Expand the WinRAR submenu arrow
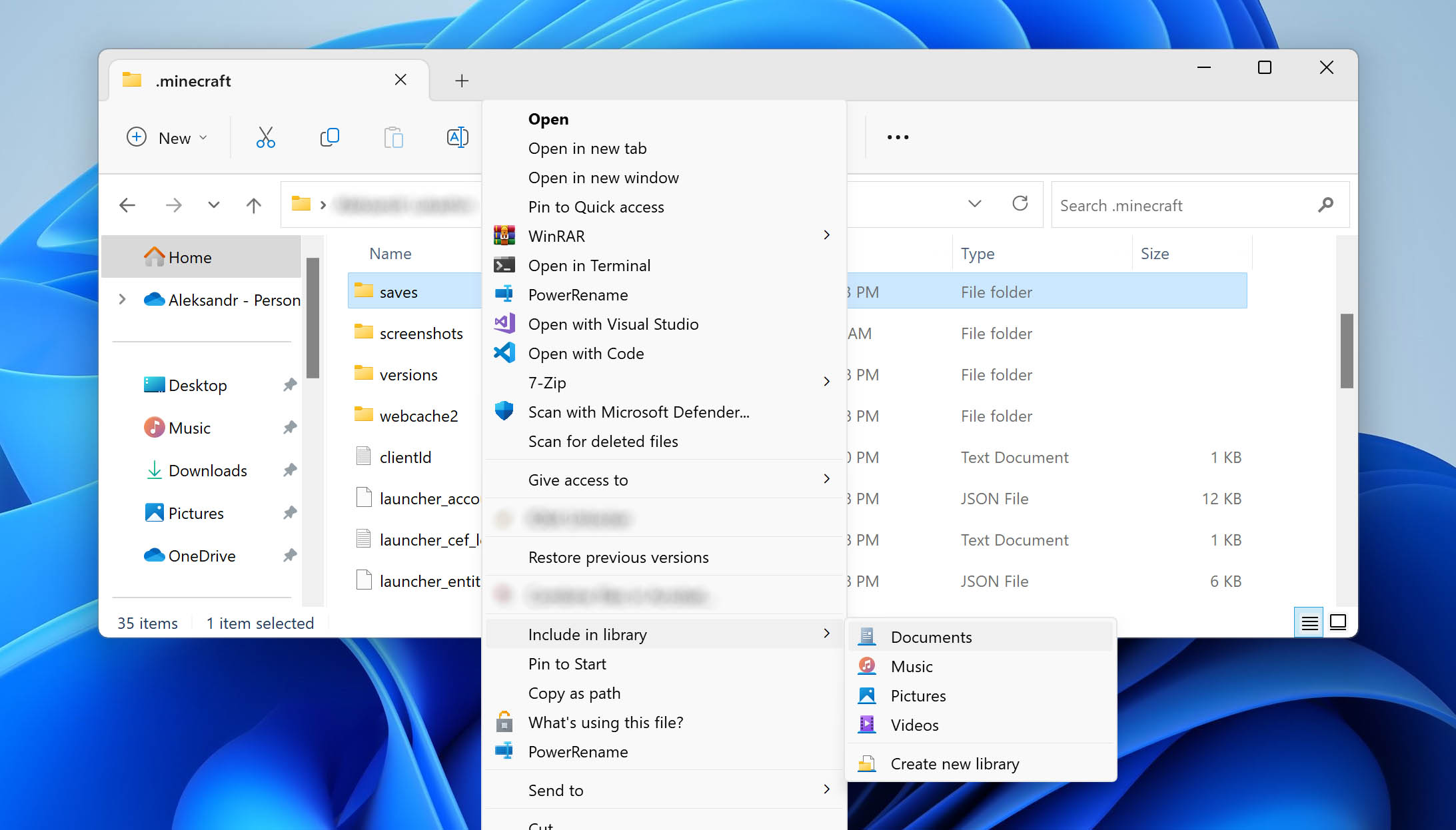1456x830 pixels. [826, 235]
